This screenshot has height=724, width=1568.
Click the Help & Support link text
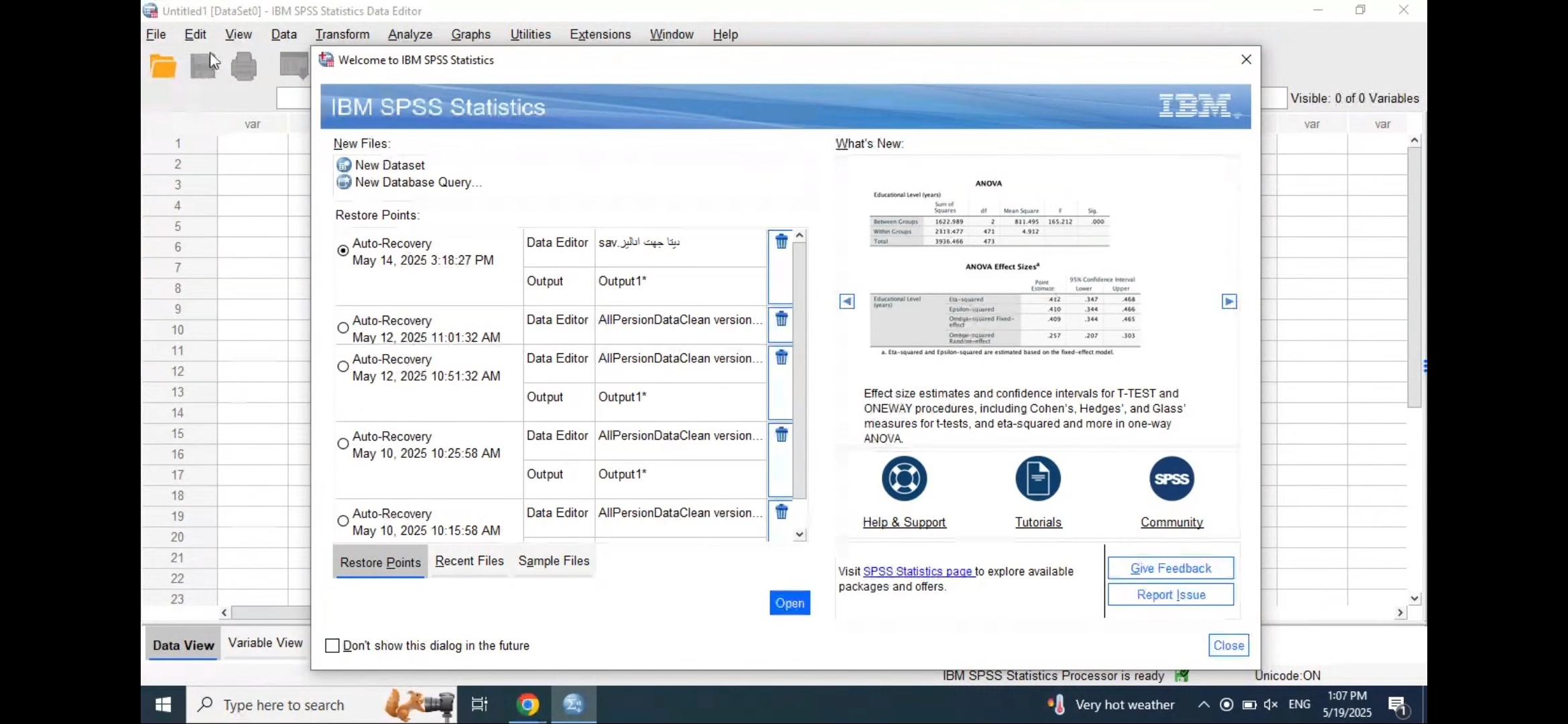click(904, 522)
